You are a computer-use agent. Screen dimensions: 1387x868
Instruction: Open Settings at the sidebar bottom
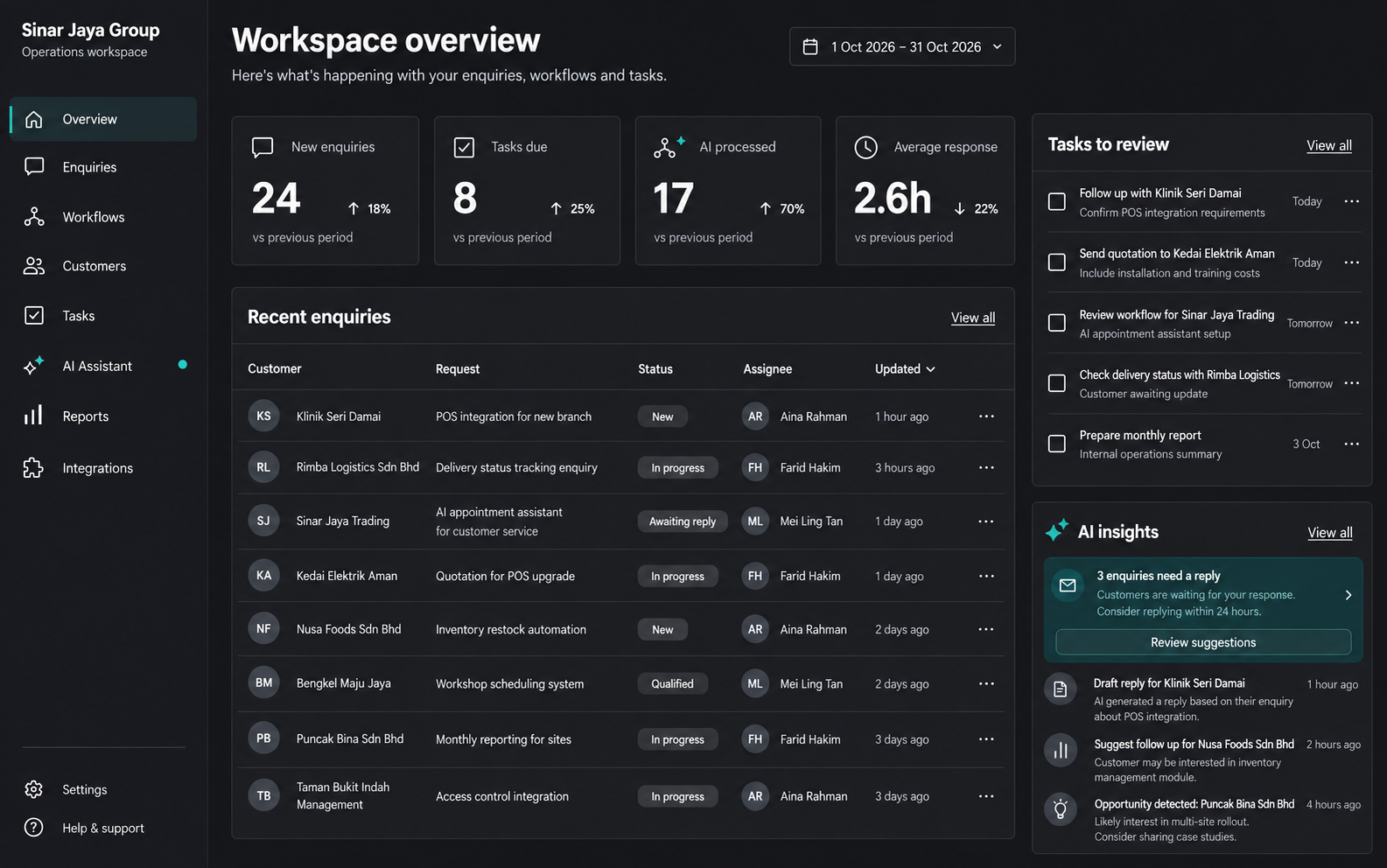pos(103,789)
